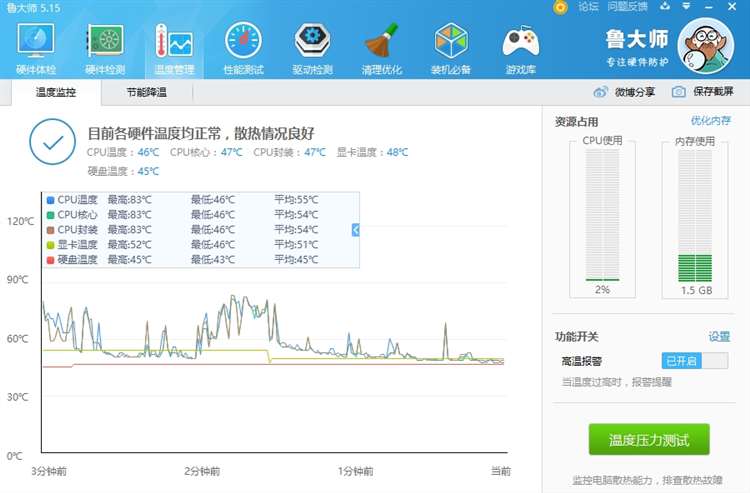This screenshot has height=493, width=750.
Task: Click the 优化内存 optimize memory link
Action: (x=710, y=121)
